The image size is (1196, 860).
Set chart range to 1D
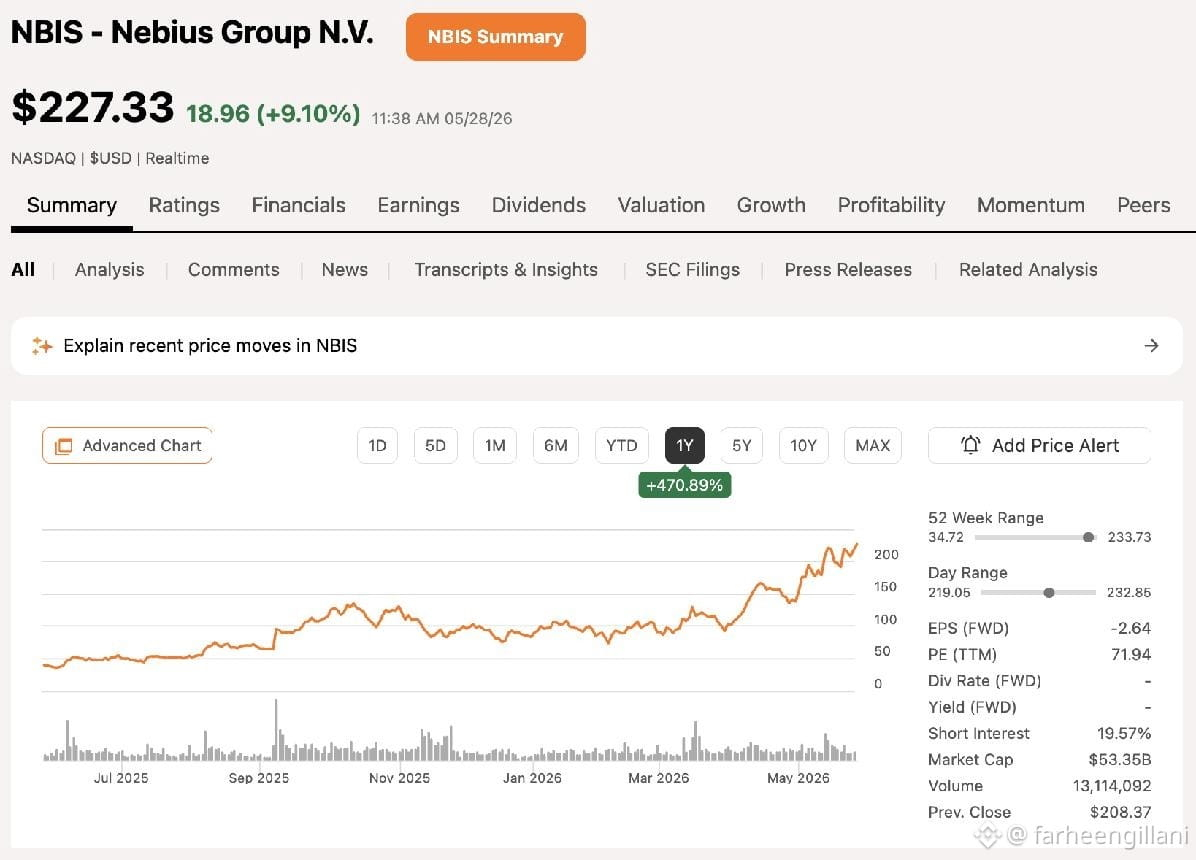point(378,446)
